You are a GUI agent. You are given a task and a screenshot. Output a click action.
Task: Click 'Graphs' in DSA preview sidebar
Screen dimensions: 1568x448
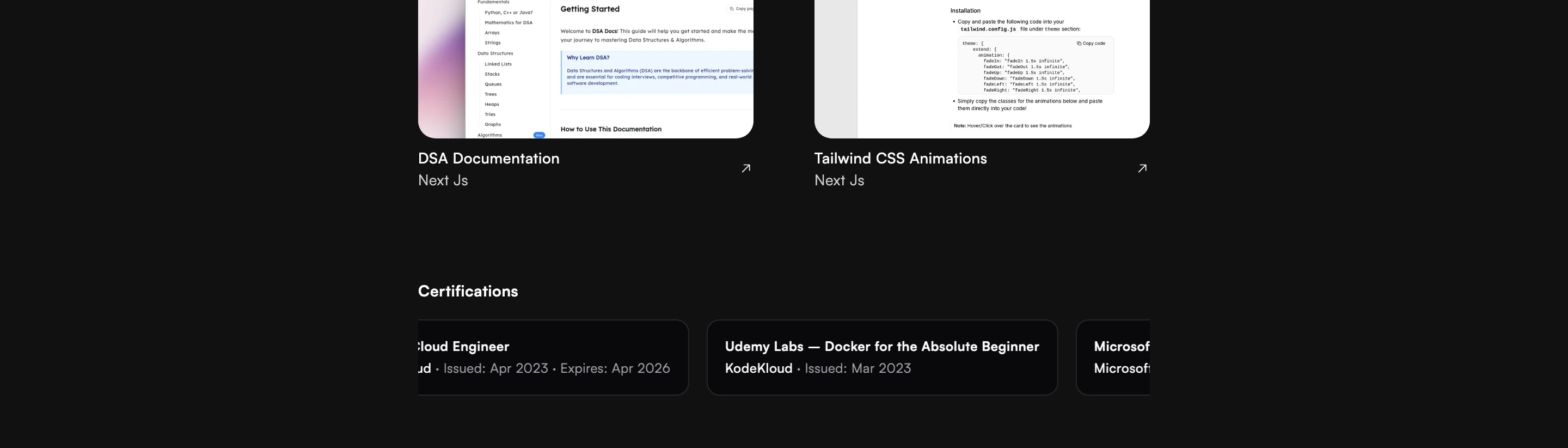click(492, 124)
